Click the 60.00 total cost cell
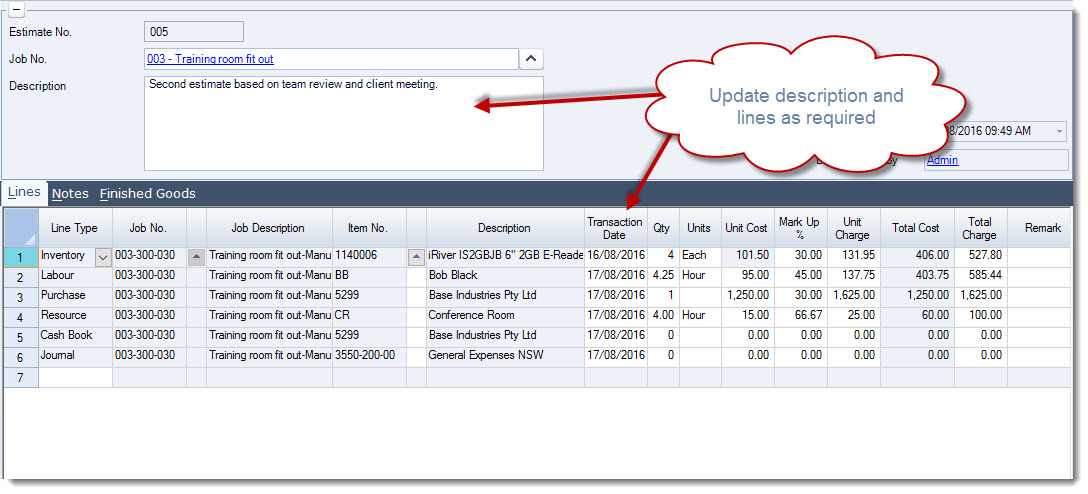Viewport: 1088px width, 494px height. (917, 316)
